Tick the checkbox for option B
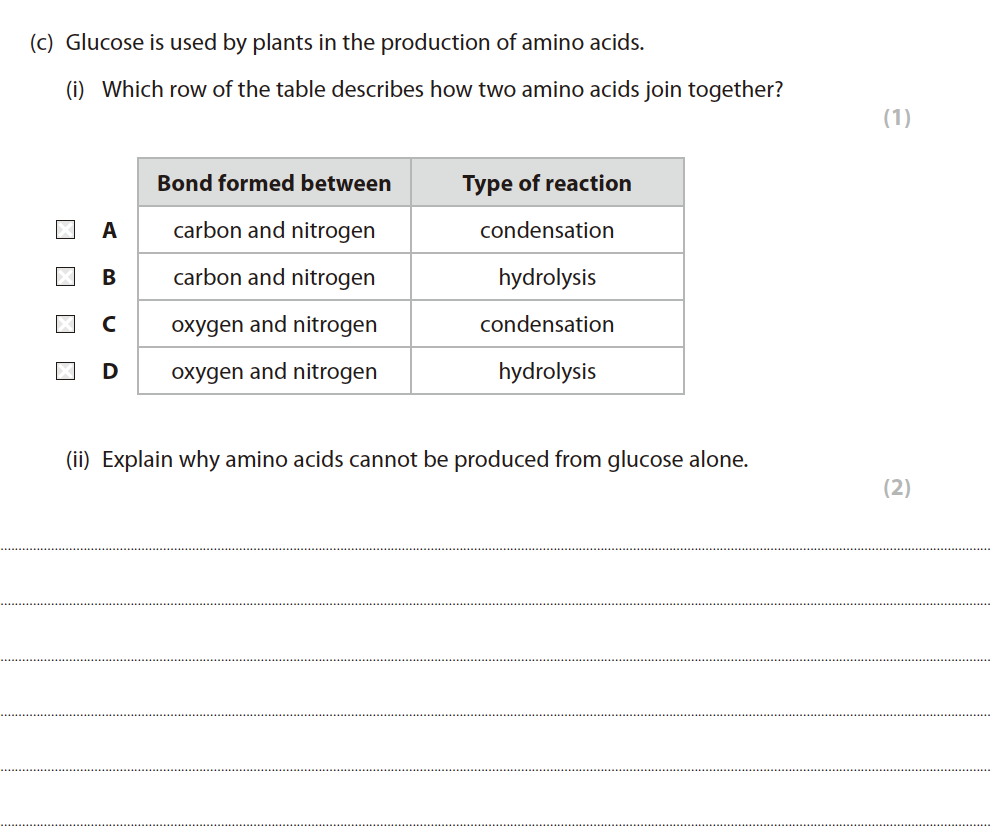The image size is (992, 834). 65,277
